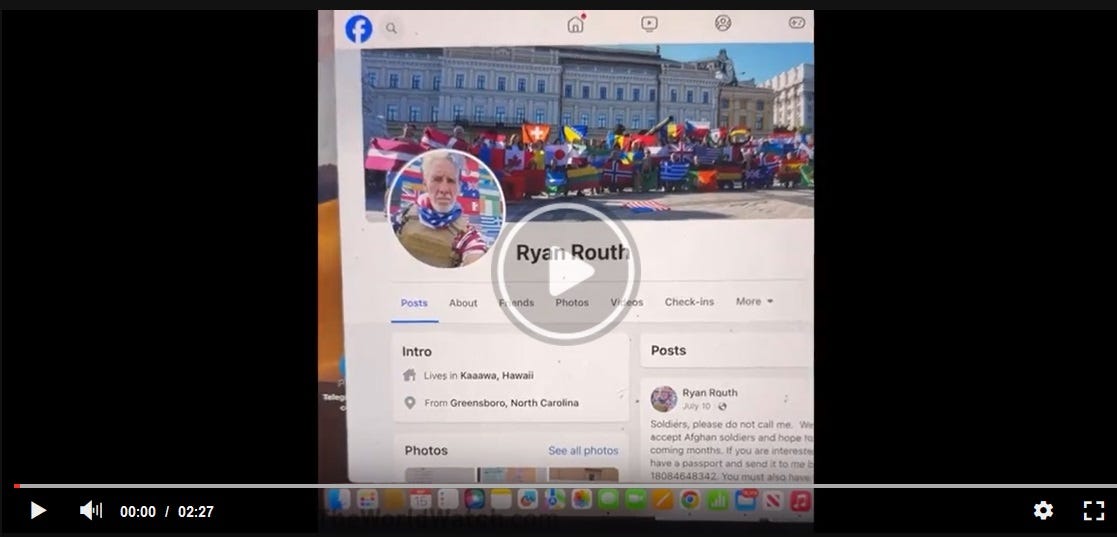Click the Photos section heading

coord(426,451)
